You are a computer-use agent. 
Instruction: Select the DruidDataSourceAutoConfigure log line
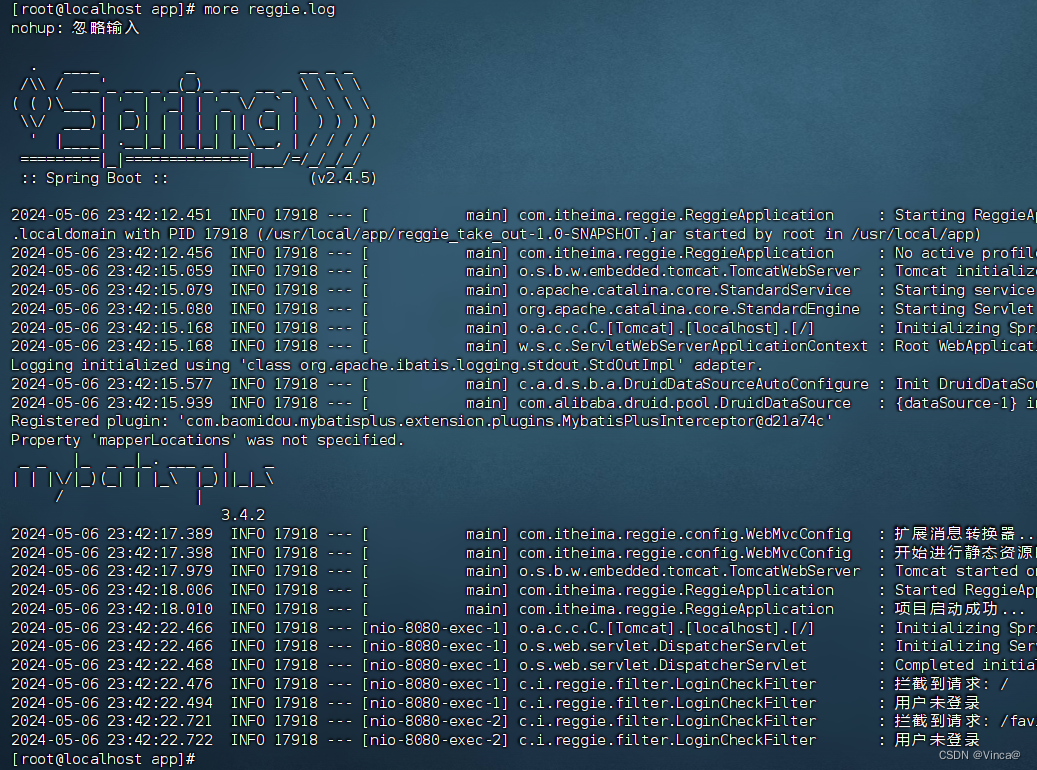(x=500, y=383)
